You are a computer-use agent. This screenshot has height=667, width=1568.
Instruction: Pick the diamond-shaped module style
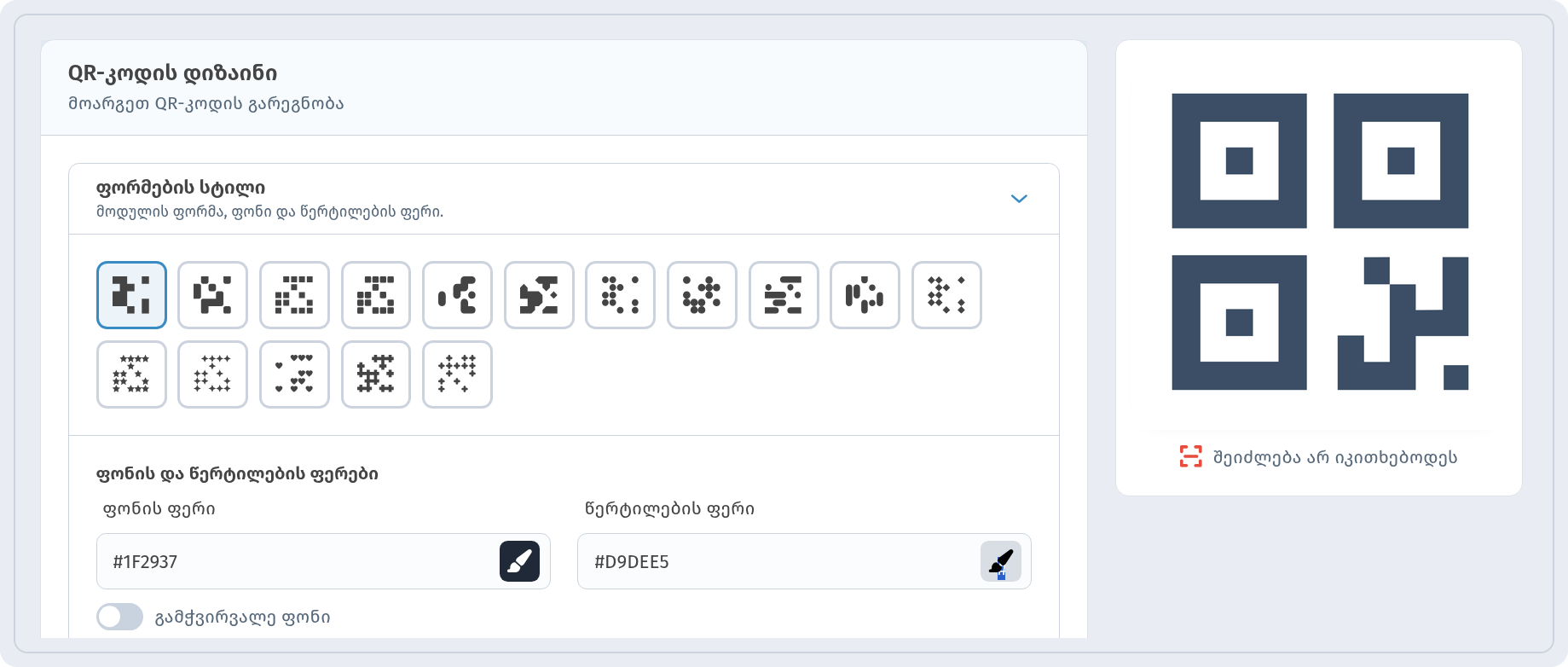946,295
